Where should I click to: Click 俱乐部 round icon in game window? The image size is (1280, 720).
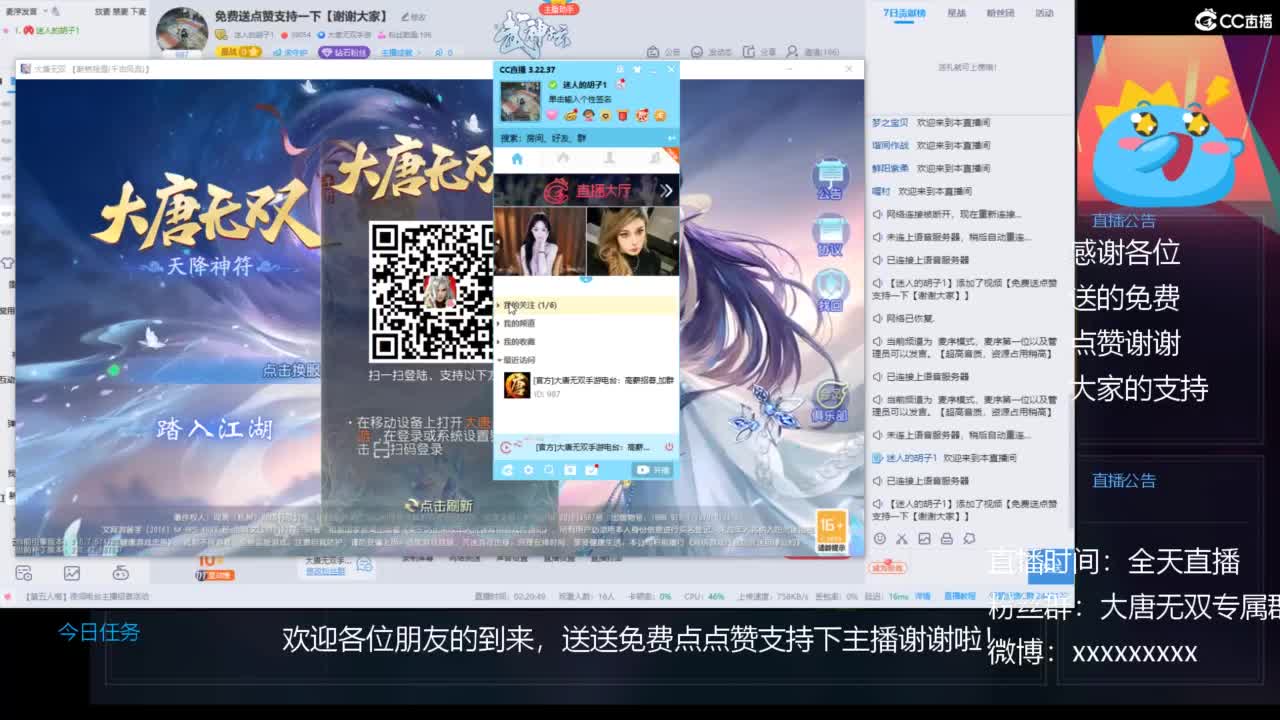click(829, 402)
